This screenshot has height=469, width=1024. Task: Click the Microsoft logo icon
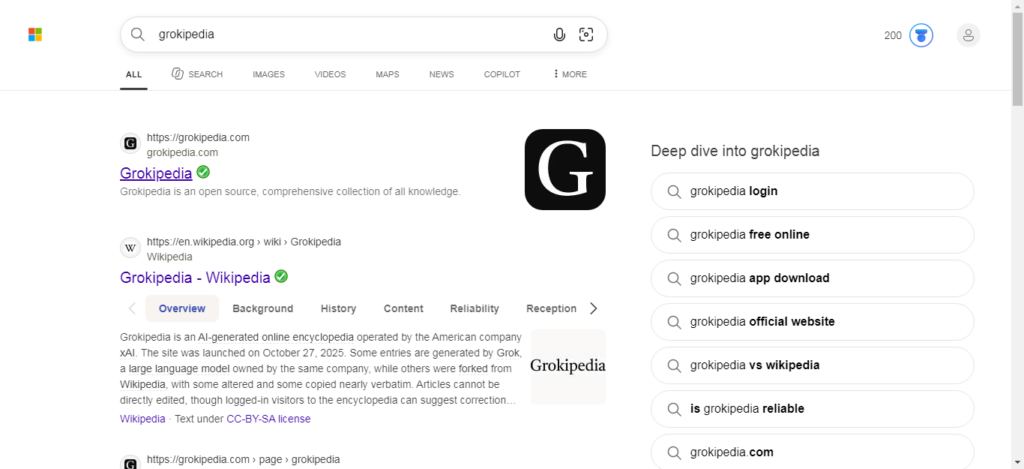pos(35,35)
